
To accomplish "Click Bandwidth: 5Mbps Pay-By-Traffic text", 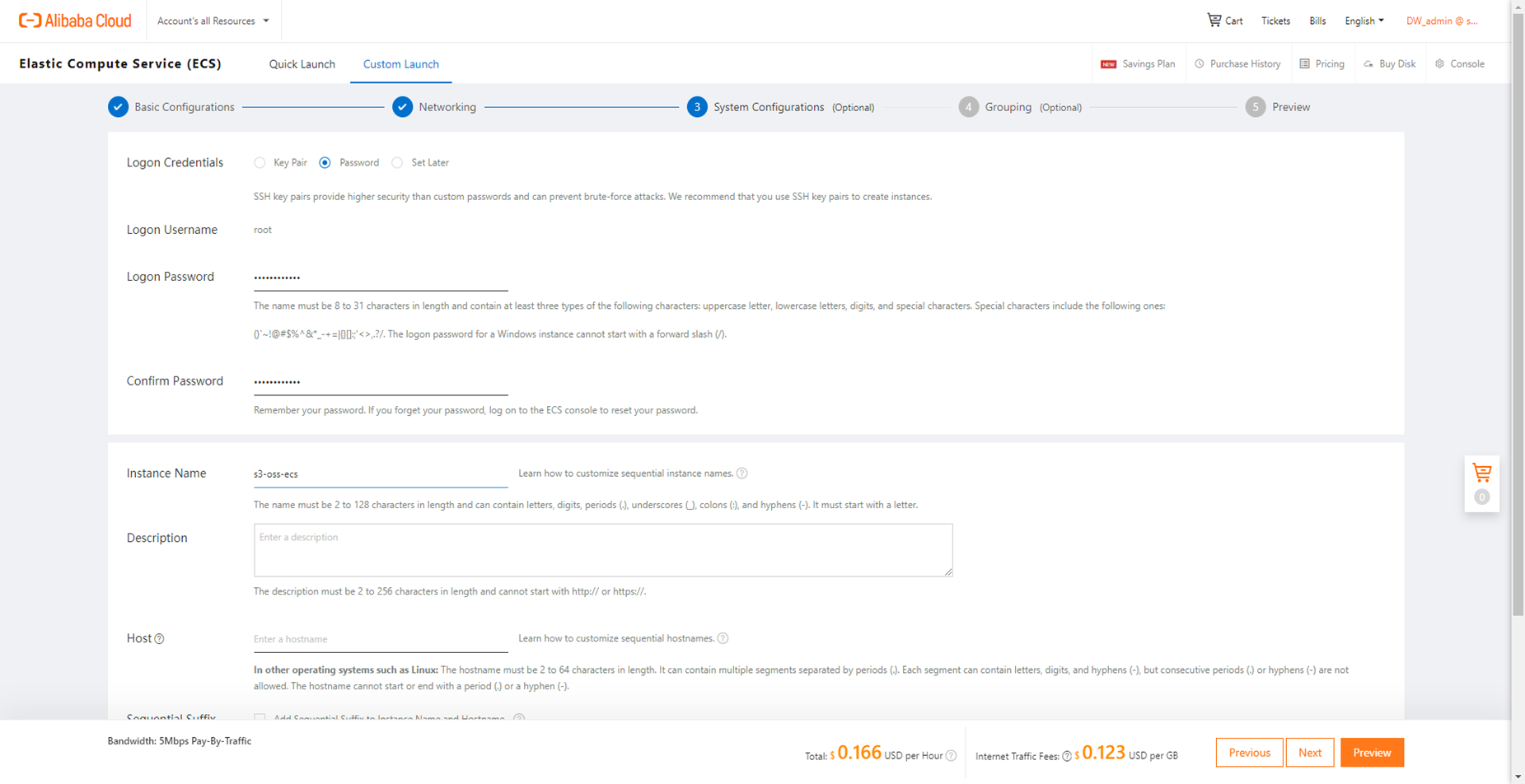I will (x=180, y=741).
